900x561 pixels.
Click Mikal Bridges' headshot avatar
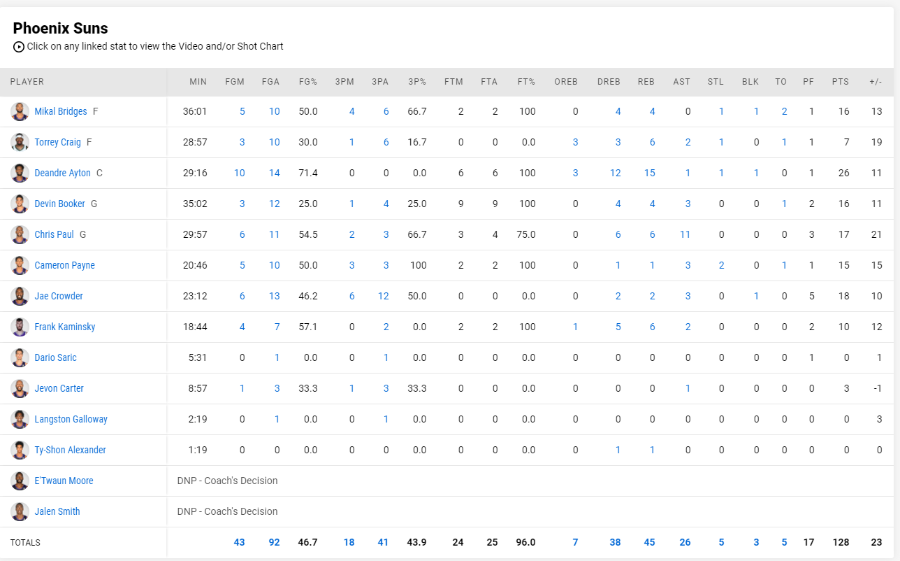click(x=20, y=111)
